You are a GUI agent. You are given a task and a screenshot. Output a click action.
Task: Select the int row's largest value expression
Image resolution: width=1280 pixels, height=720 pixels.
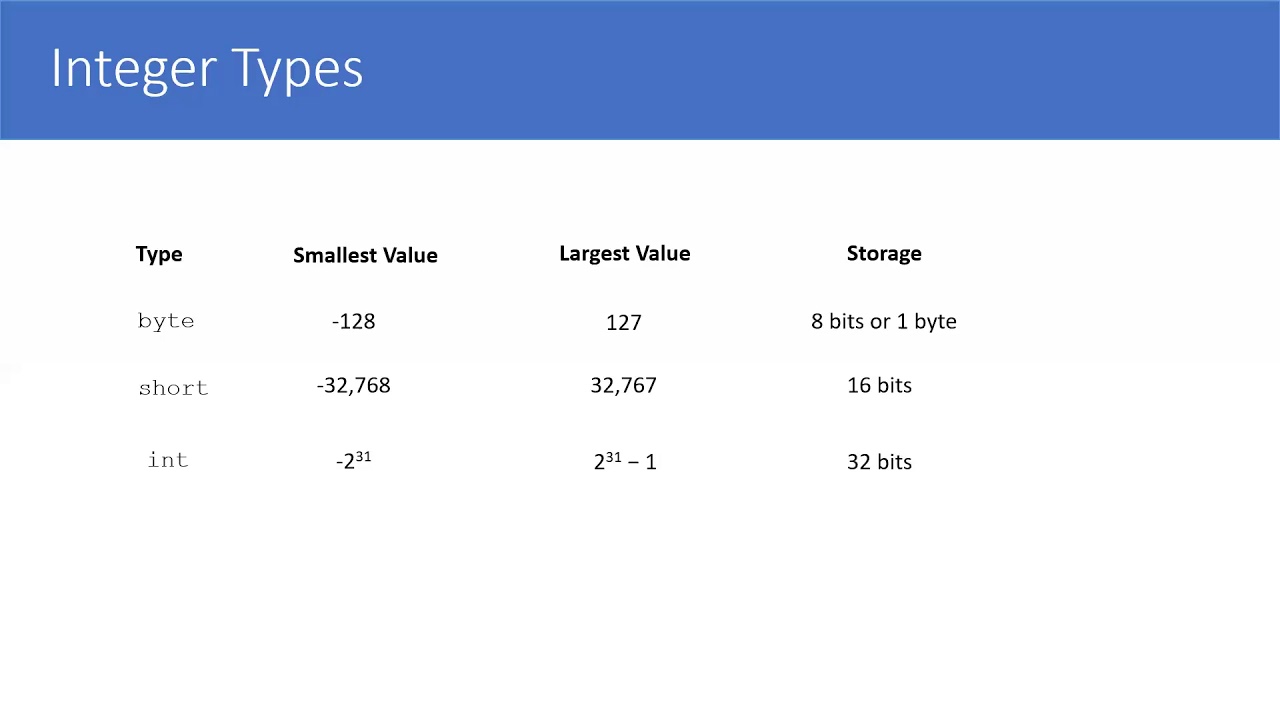click(x=625, y=461)
